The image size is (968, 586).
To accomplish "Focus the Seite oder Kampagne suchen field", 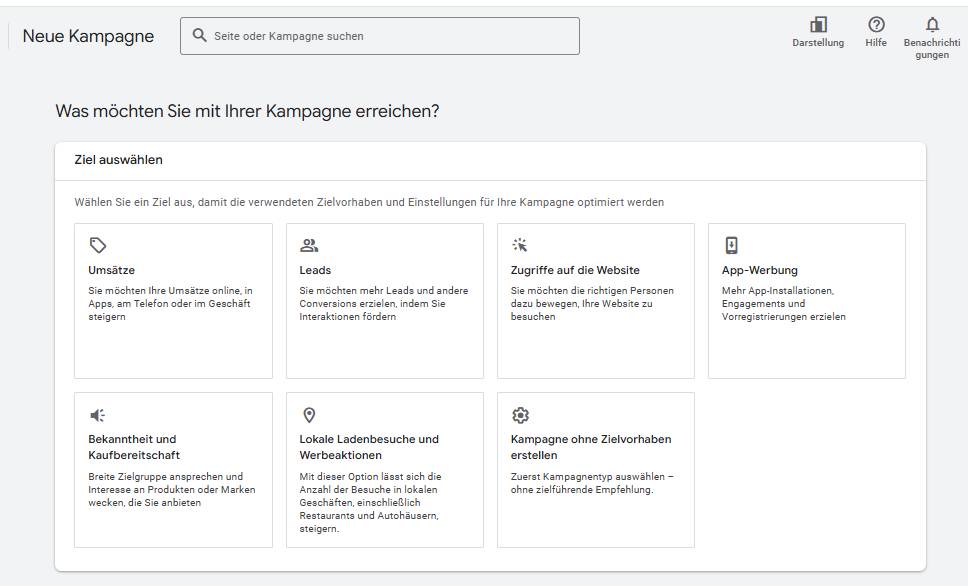I will (x=380, y=36).
